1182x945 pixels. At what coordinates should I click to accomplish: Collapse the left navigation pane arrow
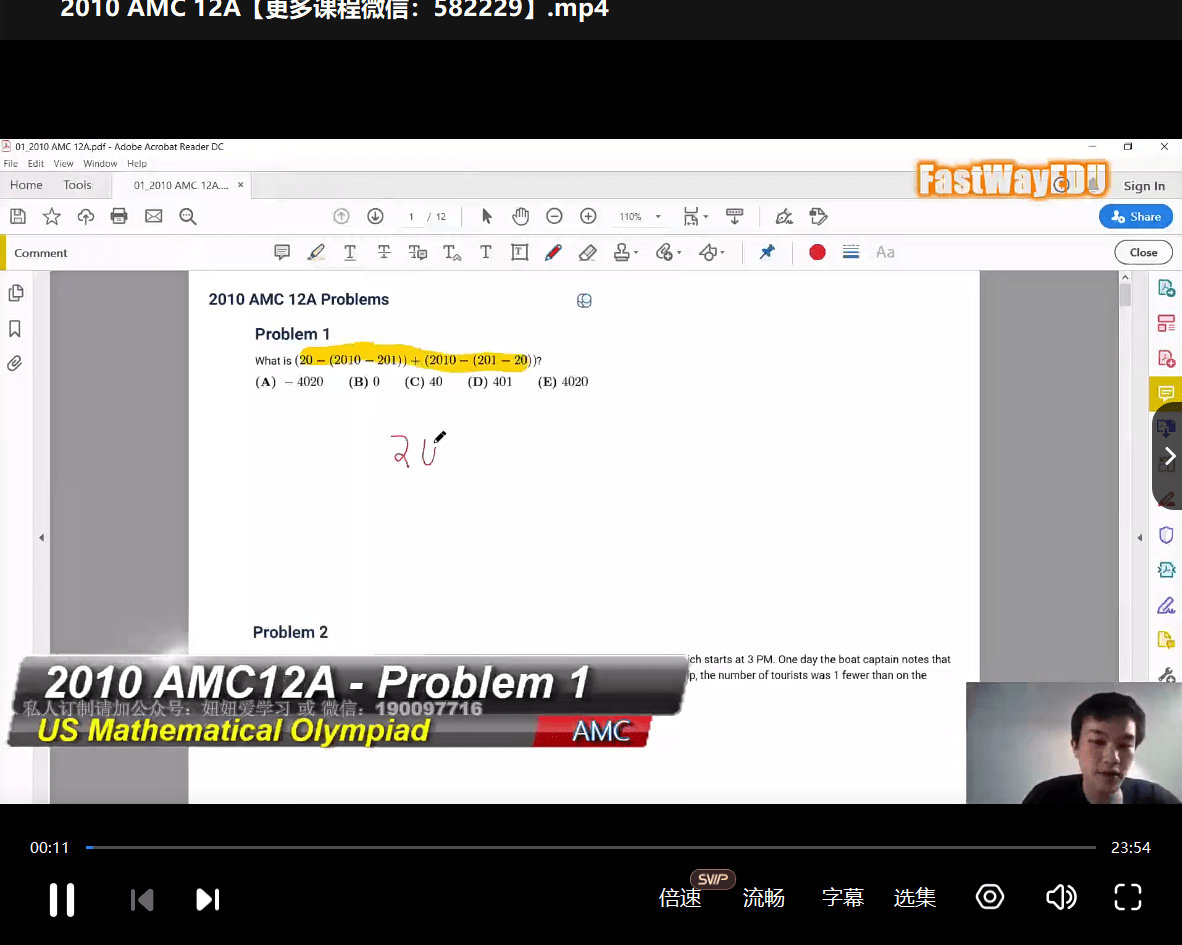click(x=41, y=537)
